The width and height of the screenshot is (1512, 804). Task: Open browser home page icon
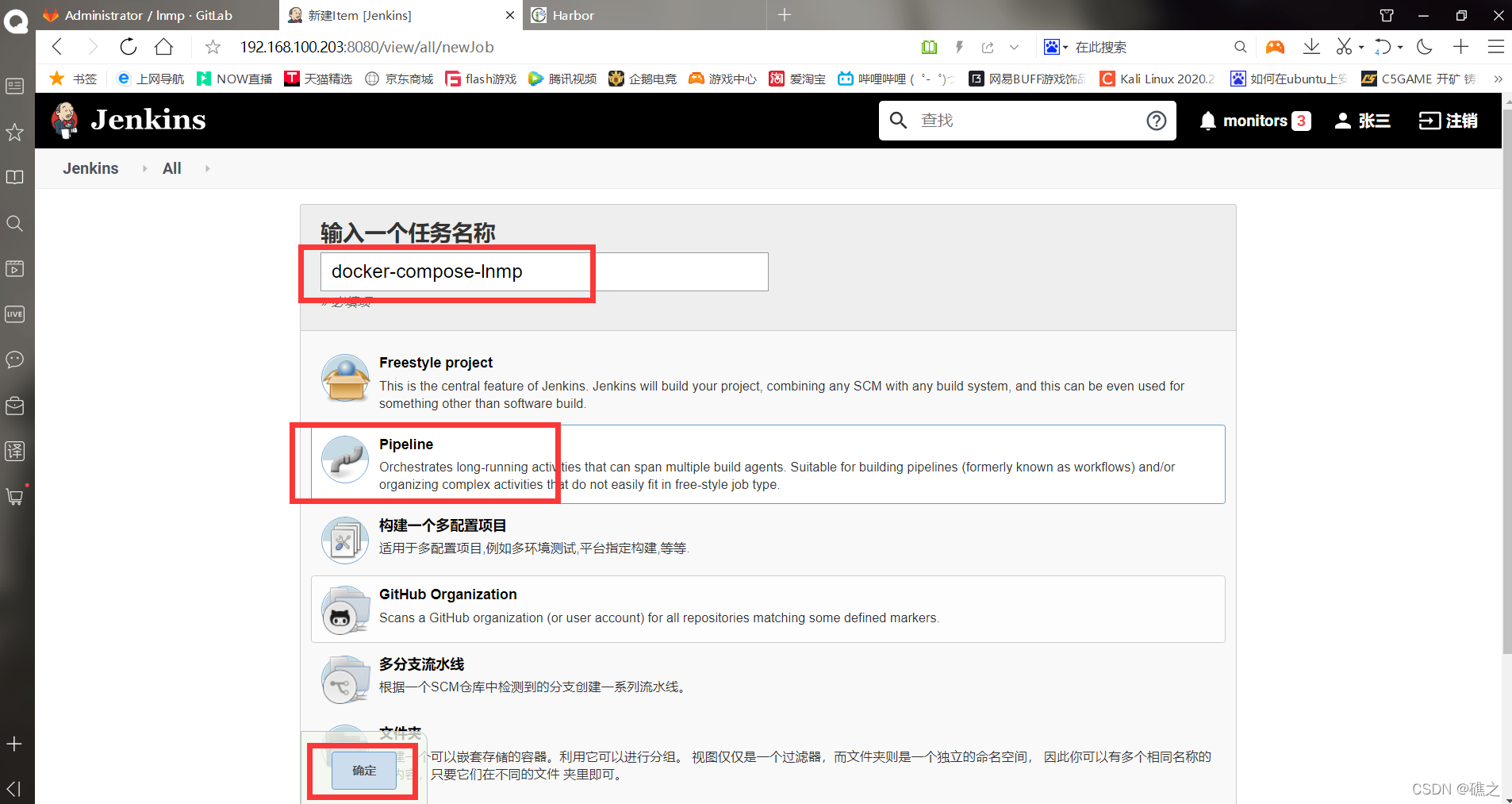163,47
